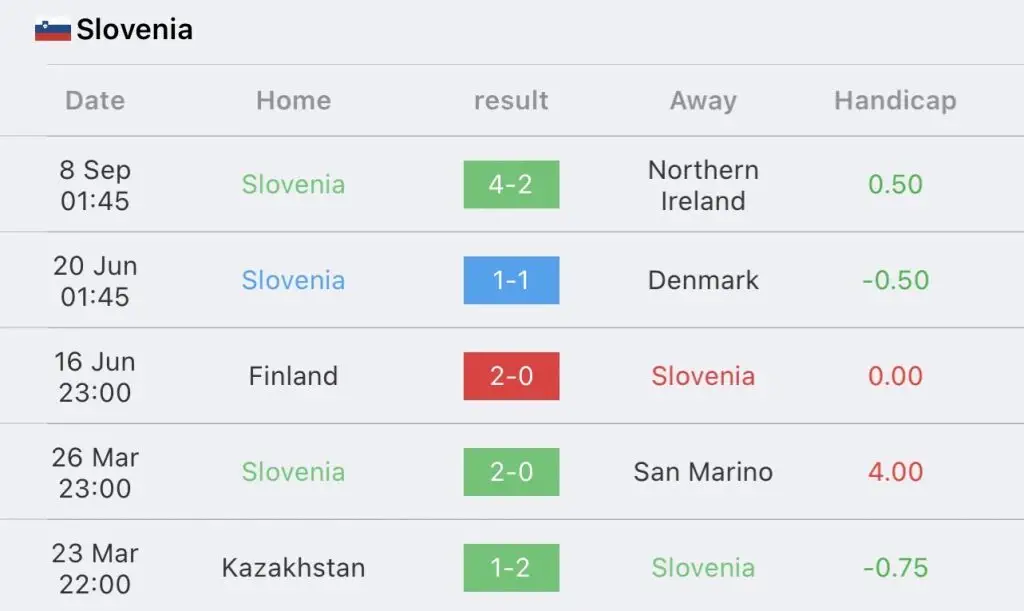Open the green 4-2 result badge
The width and height of the screenshot is (1024, 611).
coord(511,185)
